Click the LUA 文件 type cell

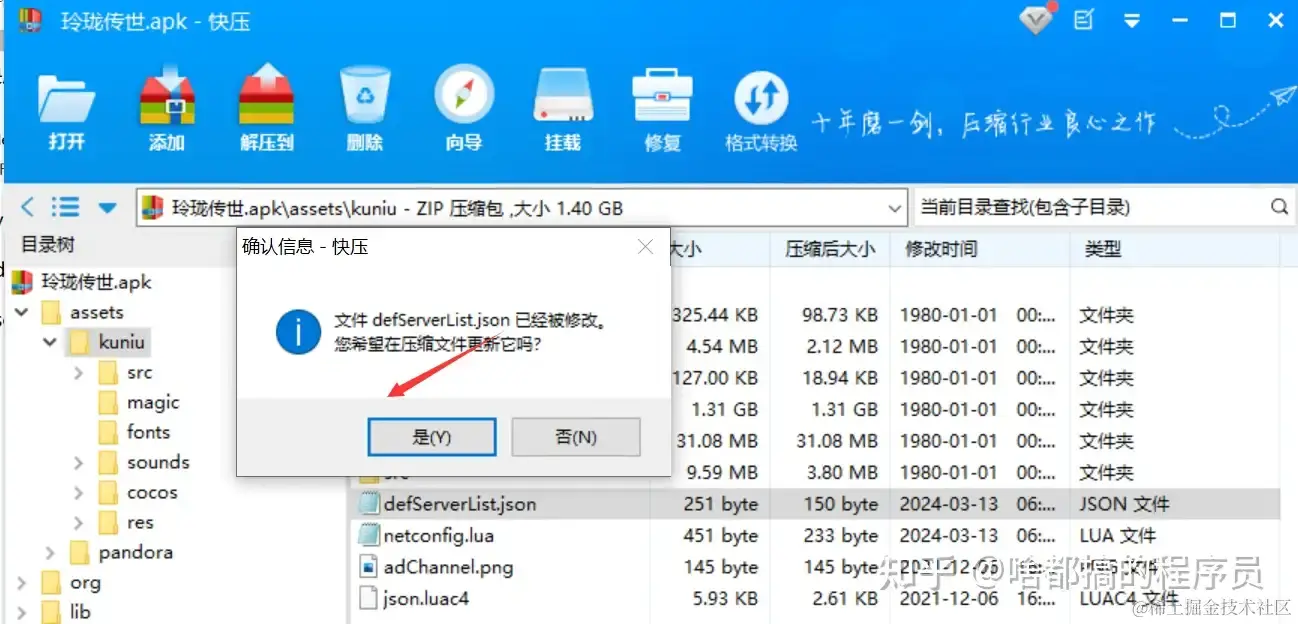pyautogui.click(x=1118, y=535)
